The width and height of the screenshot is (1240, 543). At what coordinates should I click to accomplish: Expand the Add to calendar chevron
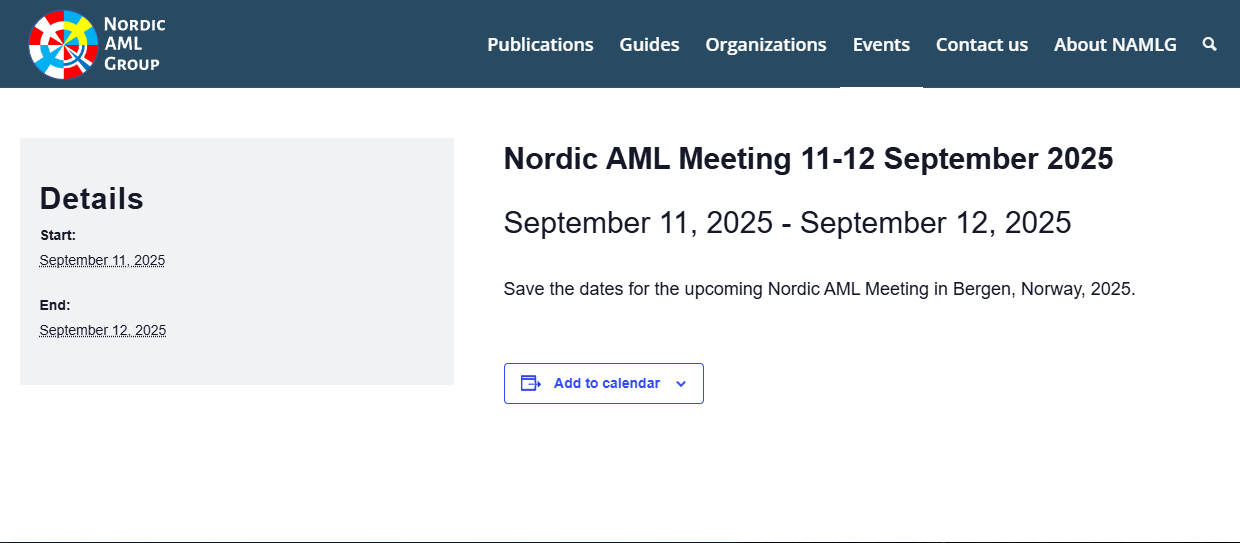681,384
